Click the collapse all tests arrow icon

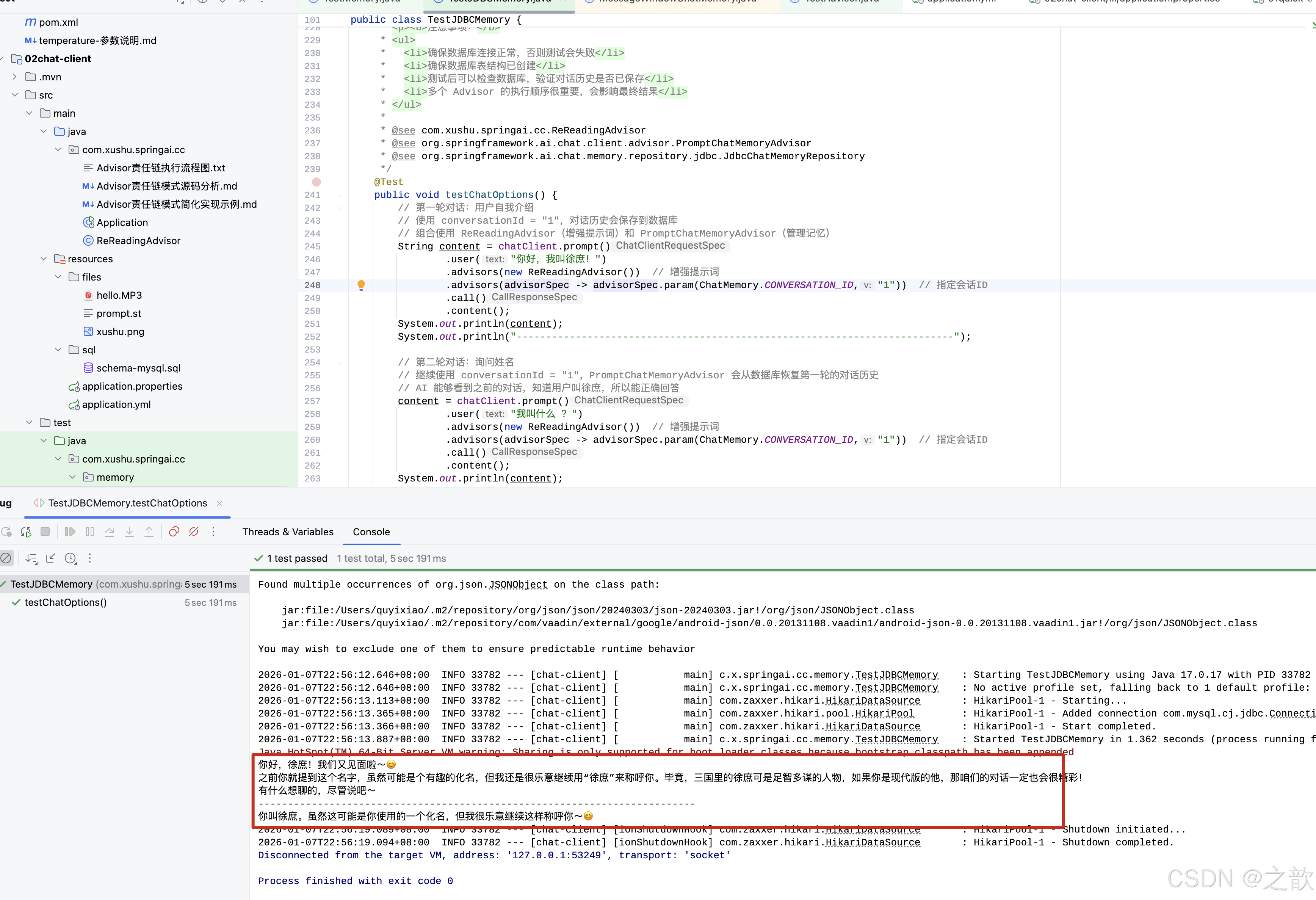[x=50, y=558]
